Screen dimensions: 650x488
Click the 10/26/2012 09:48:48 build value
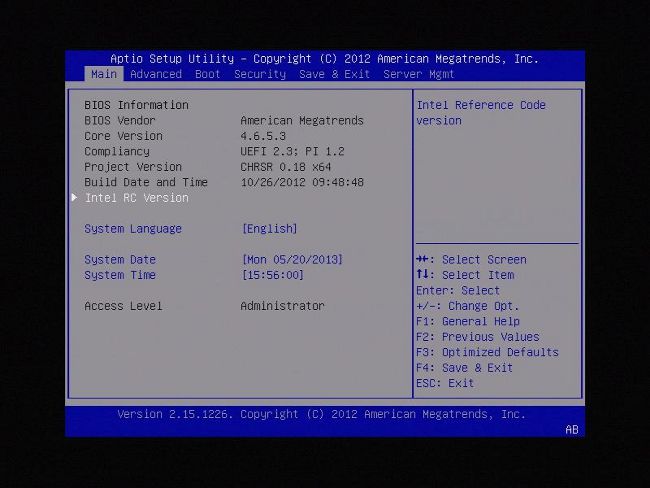click(x=302, y=182)
